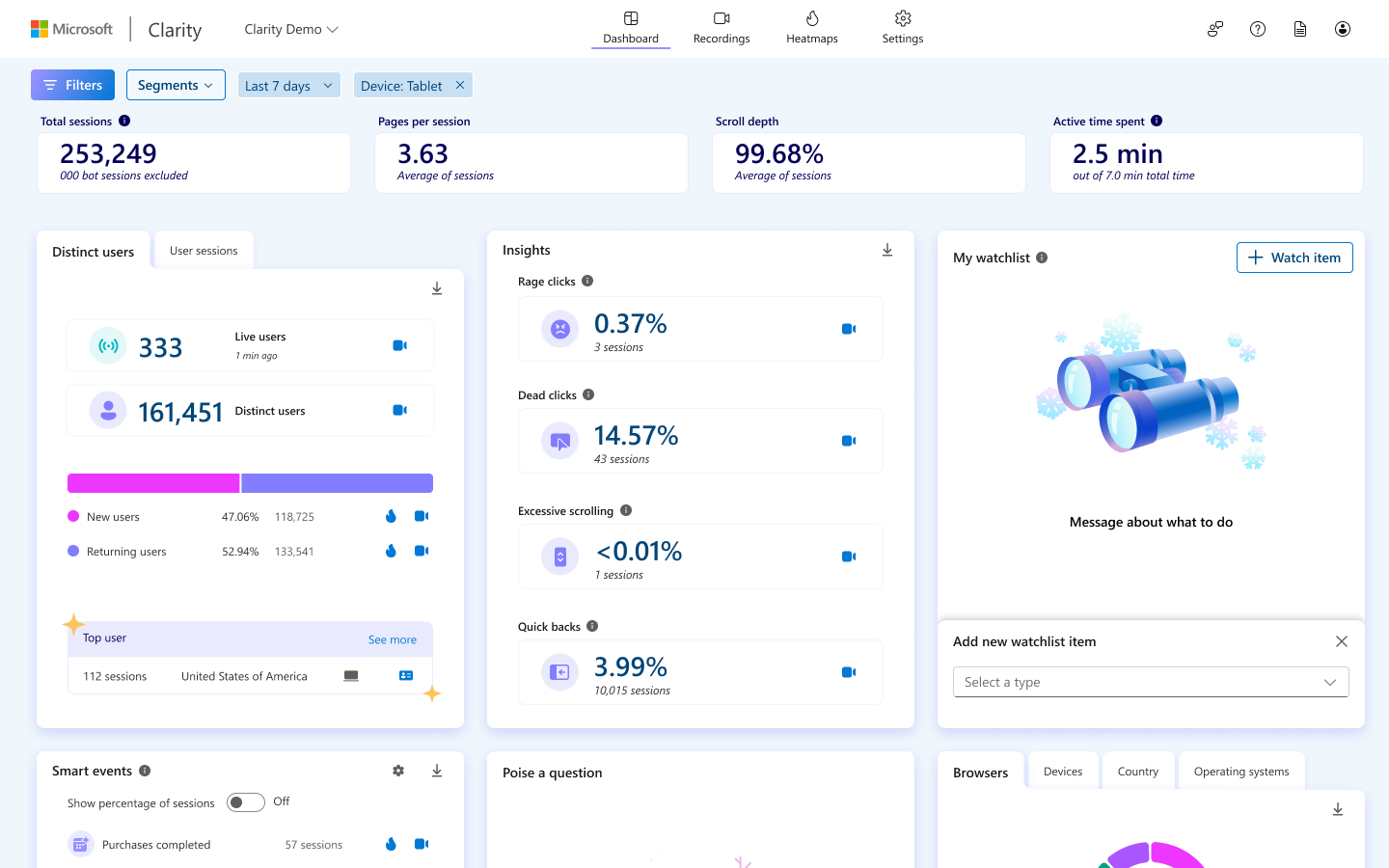This screenshot has width=1389, height=868.
Task: Click the camera icon for Dead clicks
Action: coord(849,440)
